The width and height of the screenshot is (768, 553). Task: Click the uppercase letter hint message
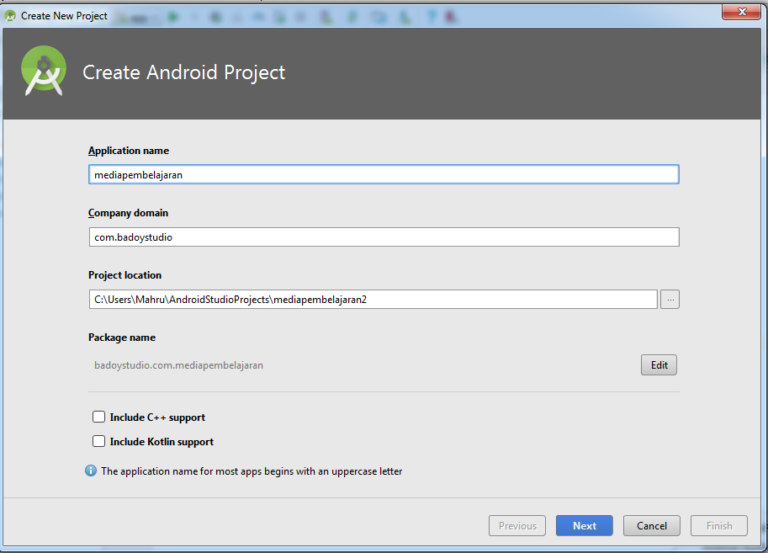(x=251, y=471)
